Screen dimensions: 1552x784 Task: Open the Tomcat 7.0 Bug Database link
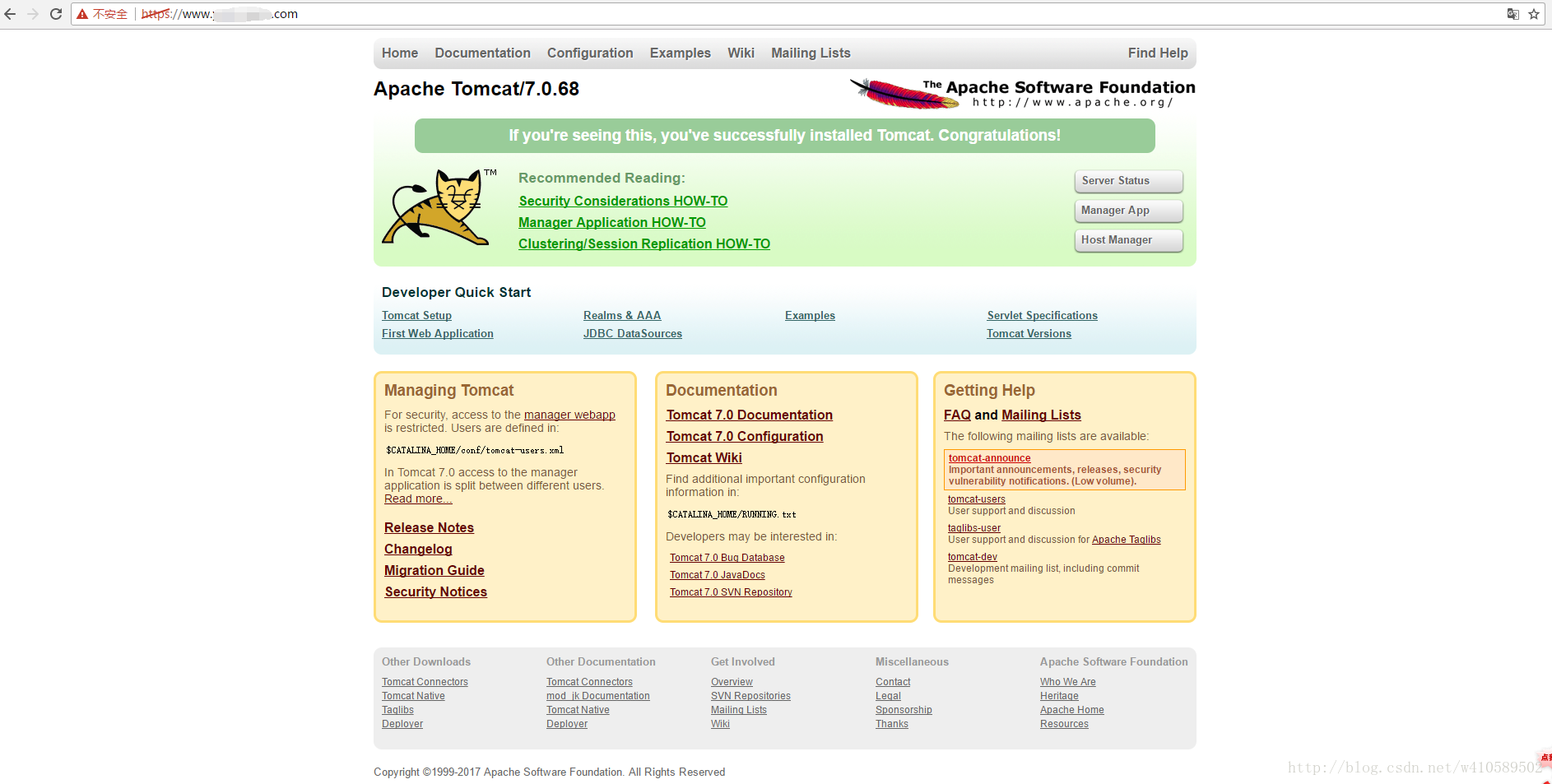[727, 558]
